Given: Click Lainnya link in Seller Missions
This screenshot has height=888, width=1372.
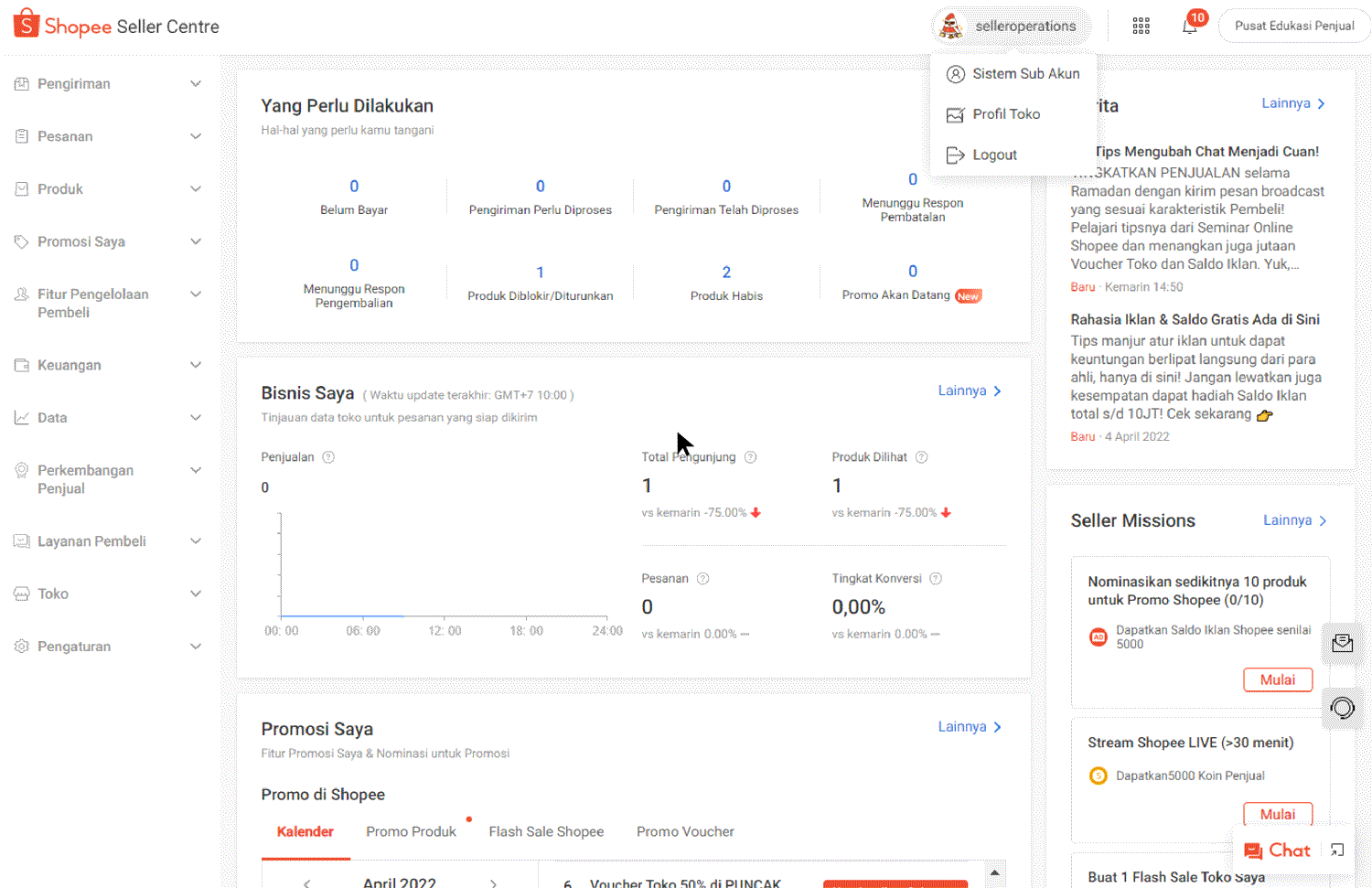Looking at the screenshot, I should [1295, 520].
